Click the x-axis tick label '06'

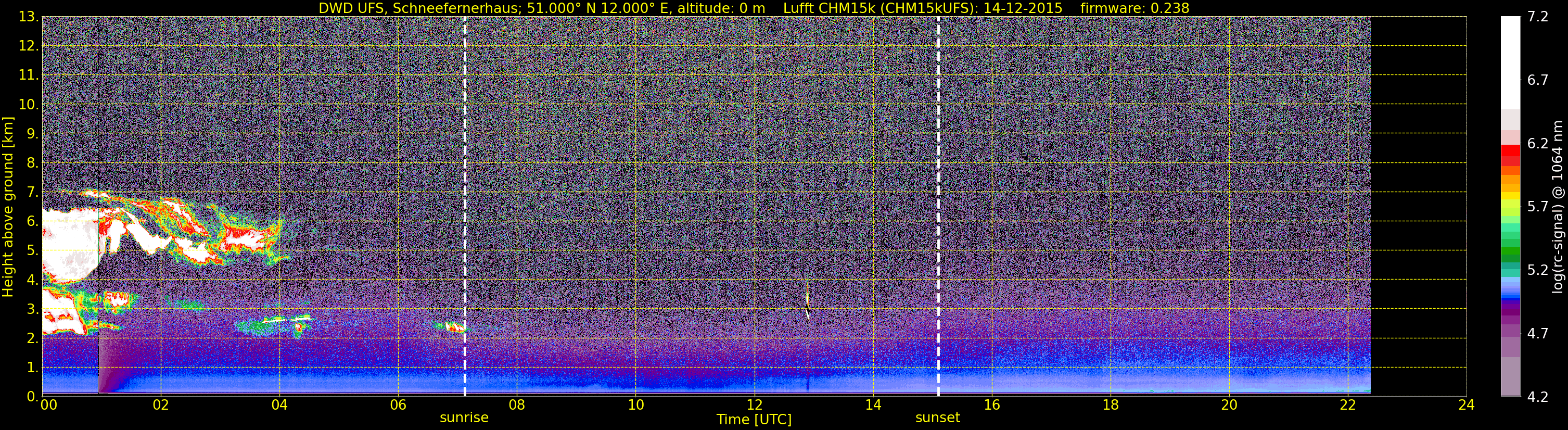398,405
